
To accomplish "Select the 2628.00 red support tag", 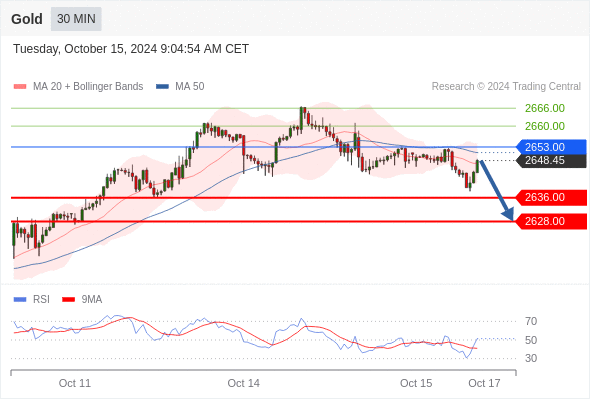I will point(552,221).
